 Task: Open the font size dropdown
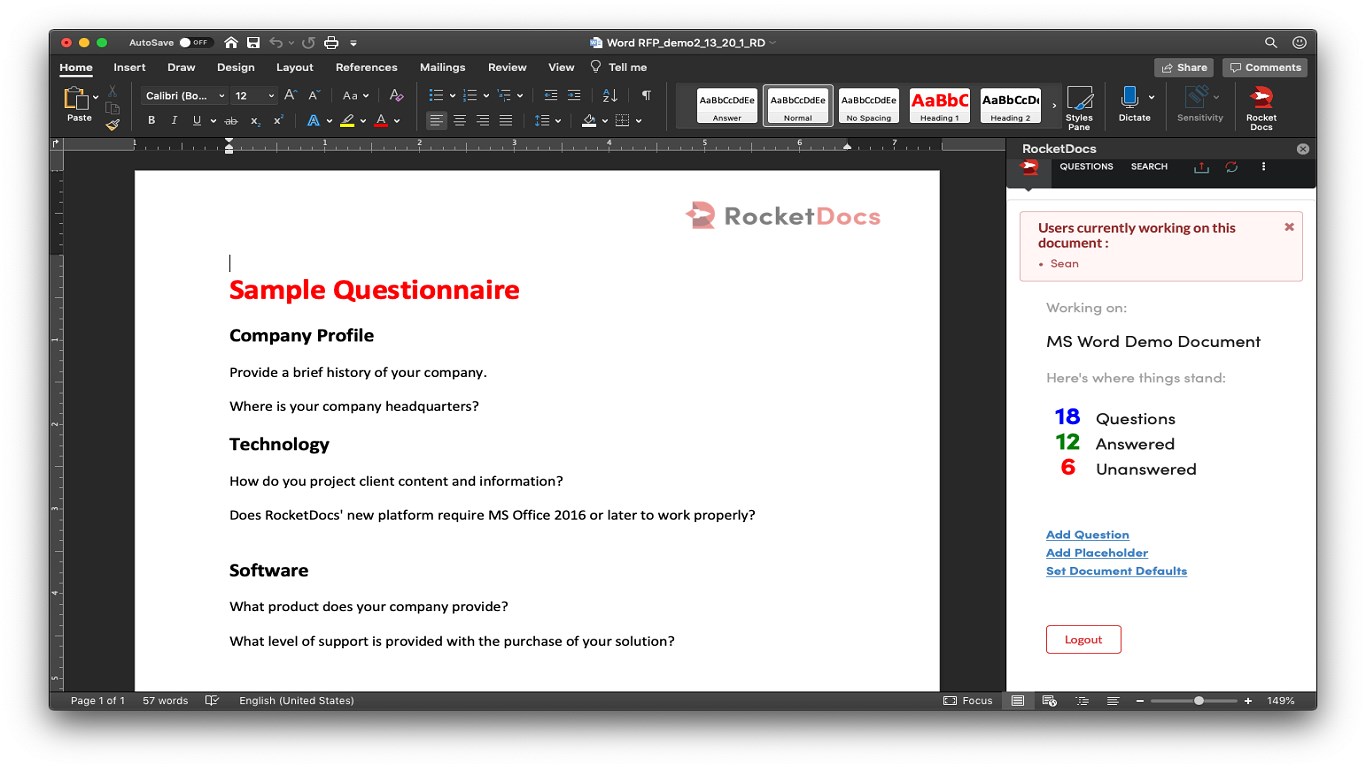271,96
